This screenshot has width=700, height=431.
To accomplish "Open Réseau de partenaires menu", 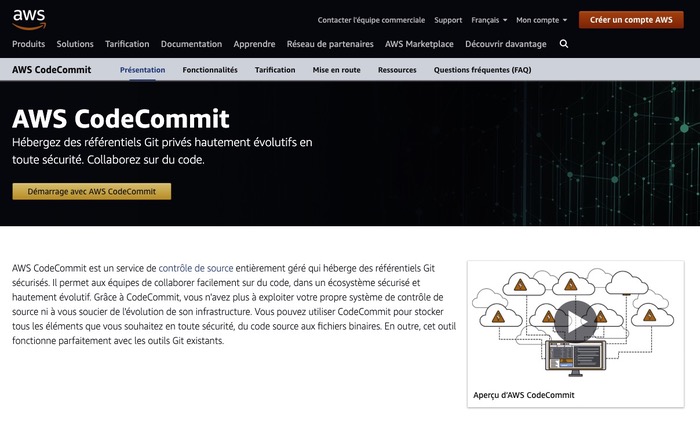I will pos(330,44).
